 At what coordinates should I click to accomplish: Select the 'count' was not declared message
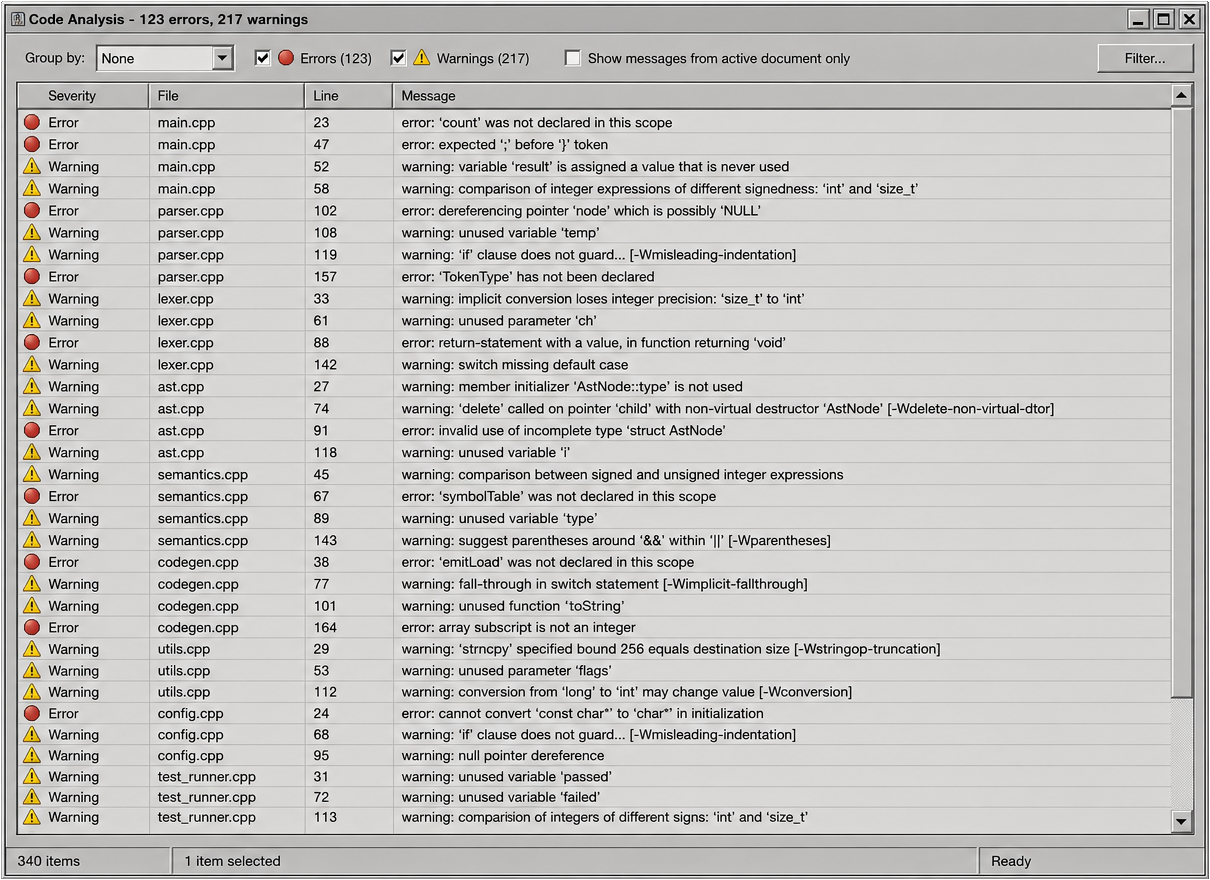click(537, 123)
